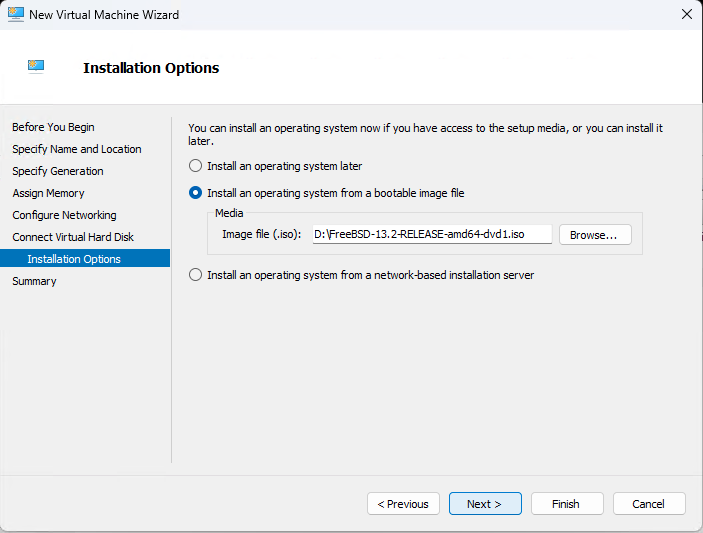
Task: Click the wizard icon in title bar
Action: click(x=16, y=14)
